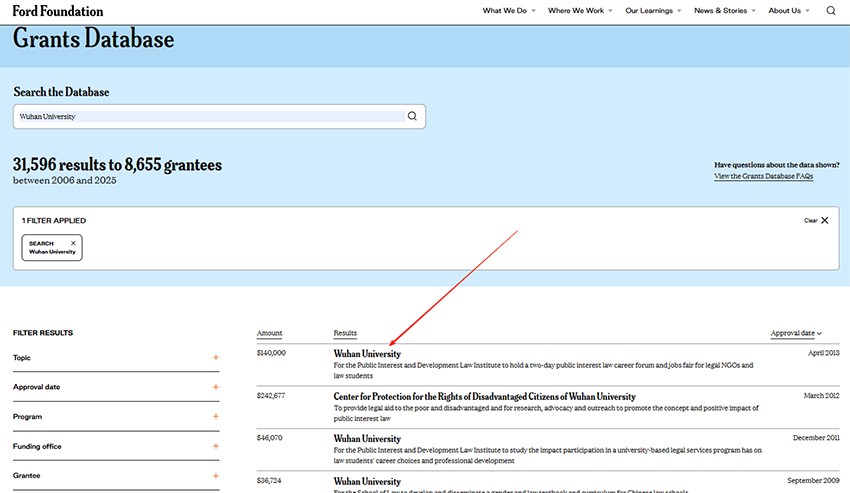850x493 pixels.
Task: Open the site search magnifier in header
Action: click(x=830, y=10)
